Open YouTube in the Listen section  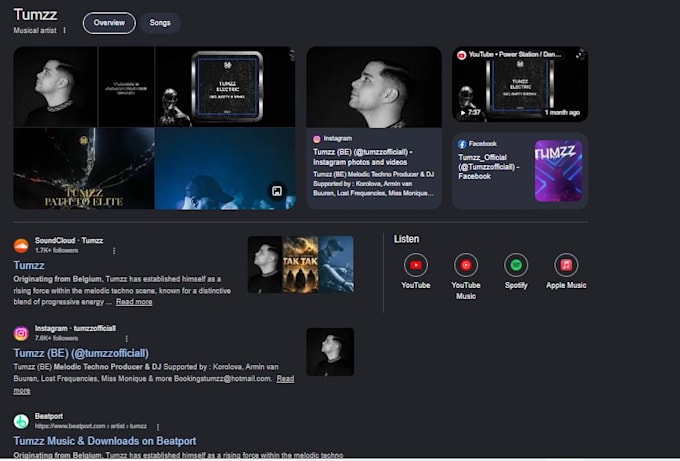[x=415, y=271]
